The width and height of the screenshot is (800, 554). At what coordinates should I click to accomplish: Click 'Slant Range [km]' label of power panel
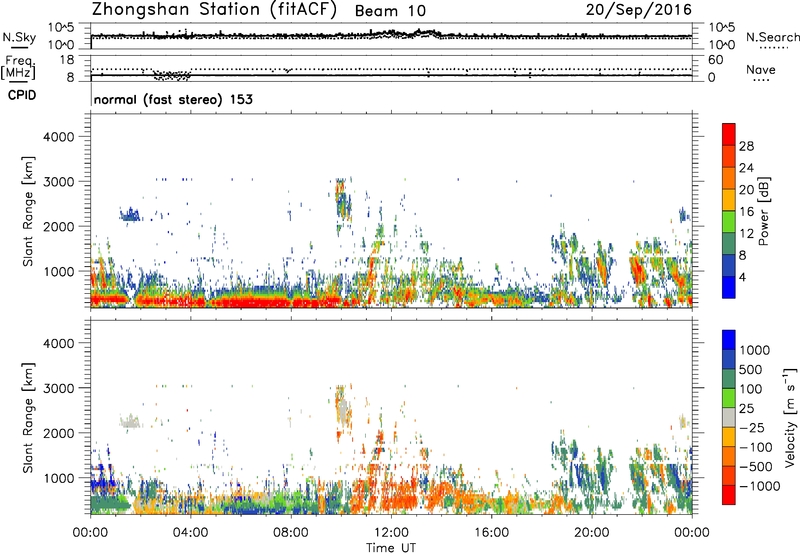28,211
